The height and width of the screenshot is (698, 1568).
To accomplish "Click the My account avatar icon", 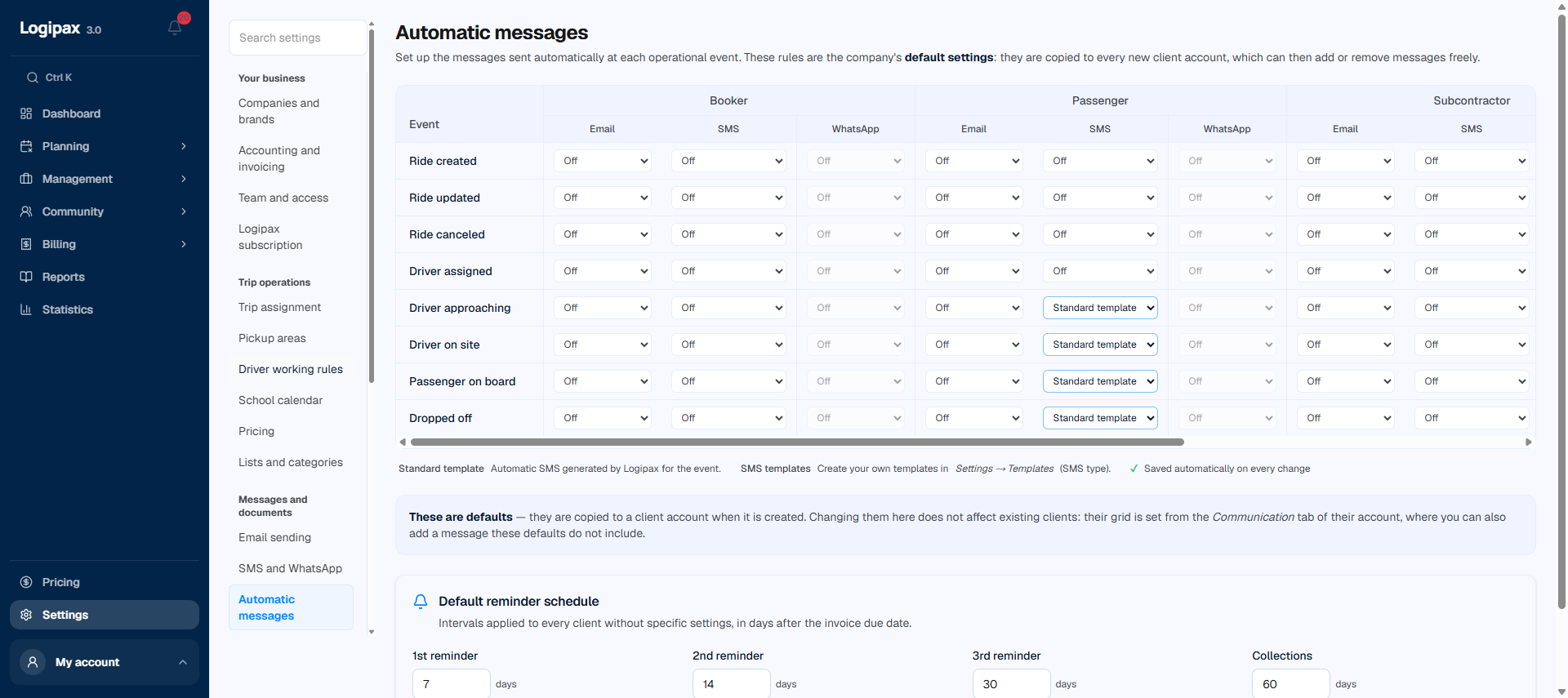I will (33, 662).
